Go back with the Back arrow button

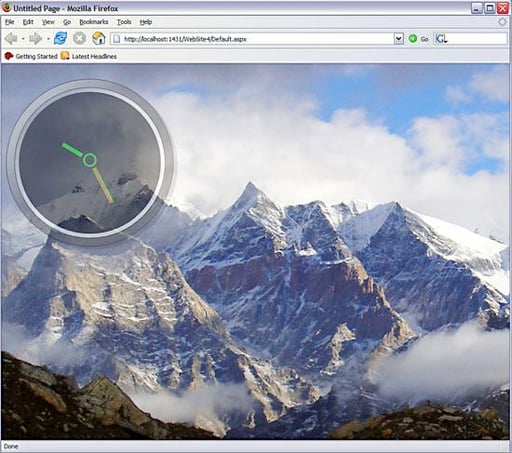[x=11, y=39]
